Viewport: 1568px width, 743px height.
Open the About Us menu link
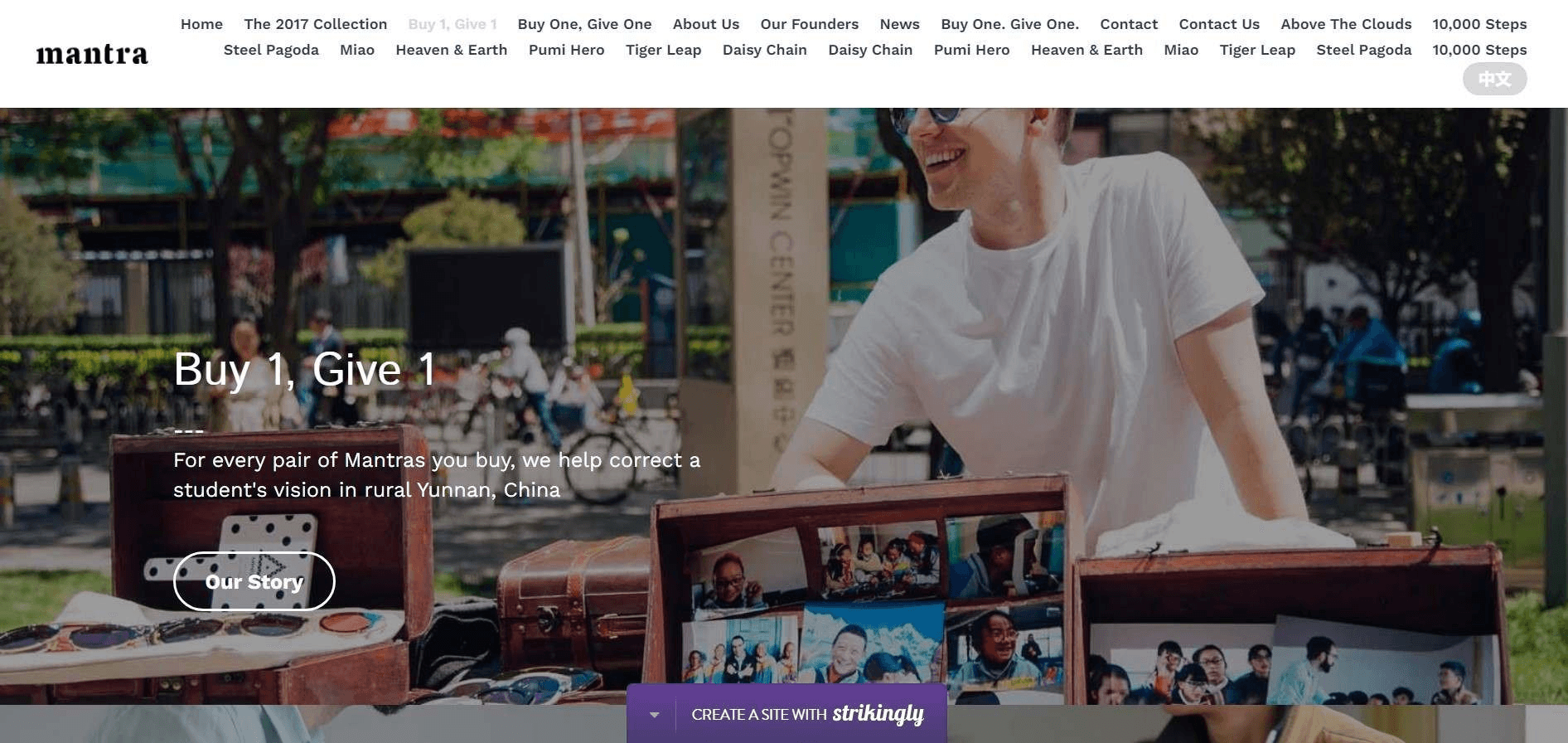pyautogui.click(x=706, y=24)
